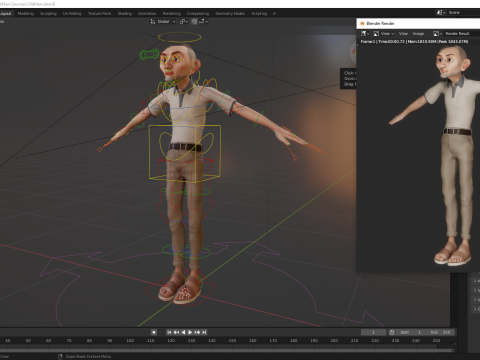Click the timeline horizontal scrollbar

[x=227, y=350]
